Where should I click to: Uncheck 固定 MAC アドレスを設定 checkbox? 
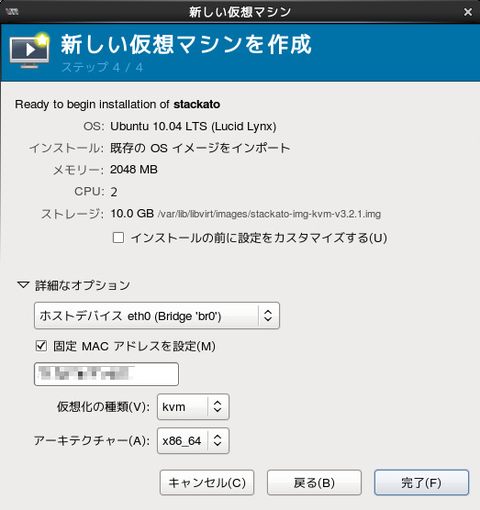41,346
